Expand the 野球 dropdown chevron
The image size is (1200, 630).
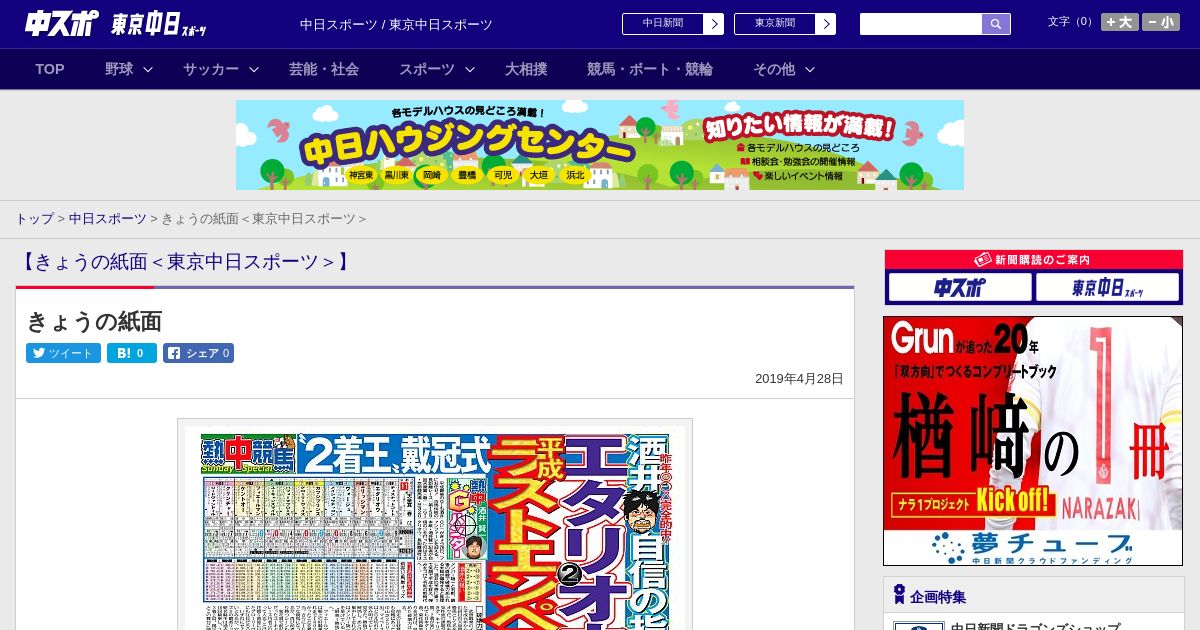click(148, 69)
